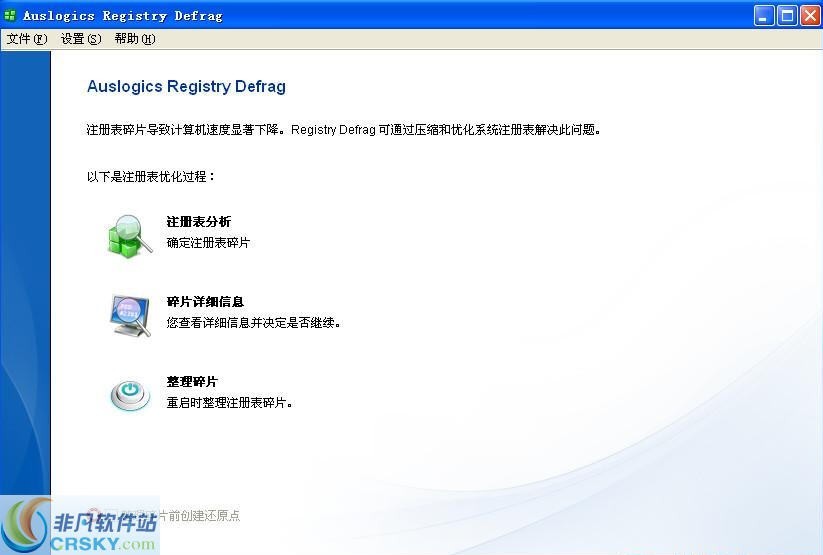Click the fragment details monitor icon

click(131, 315)
